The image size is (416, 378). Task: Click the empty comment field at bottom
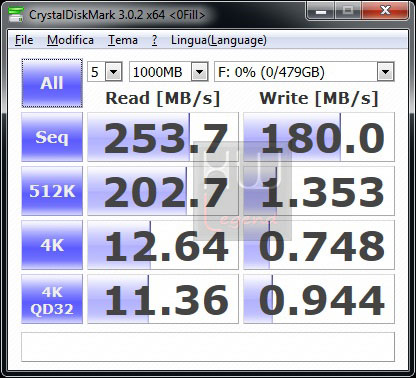[x=208, y=347]
